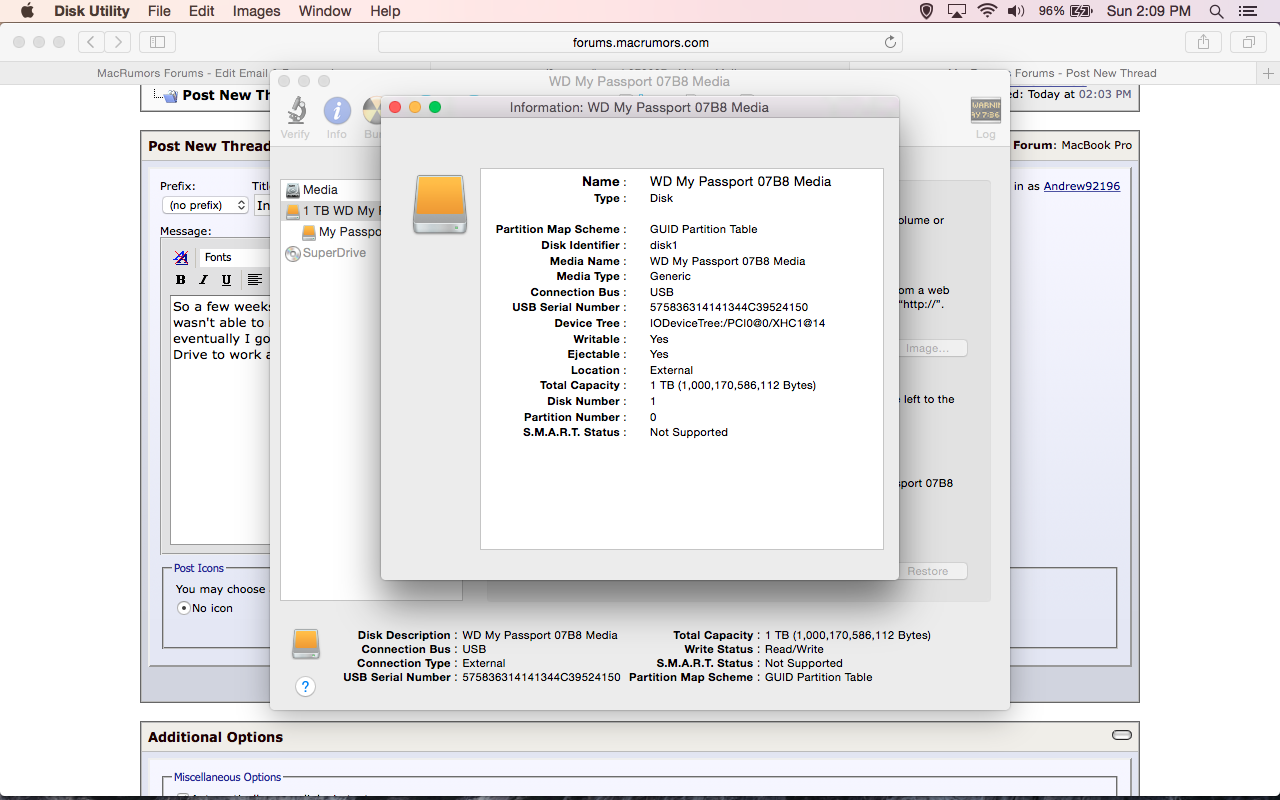
Task: Open the Prefix dropdown showing (no prefix)
Action: coord(205,205)
